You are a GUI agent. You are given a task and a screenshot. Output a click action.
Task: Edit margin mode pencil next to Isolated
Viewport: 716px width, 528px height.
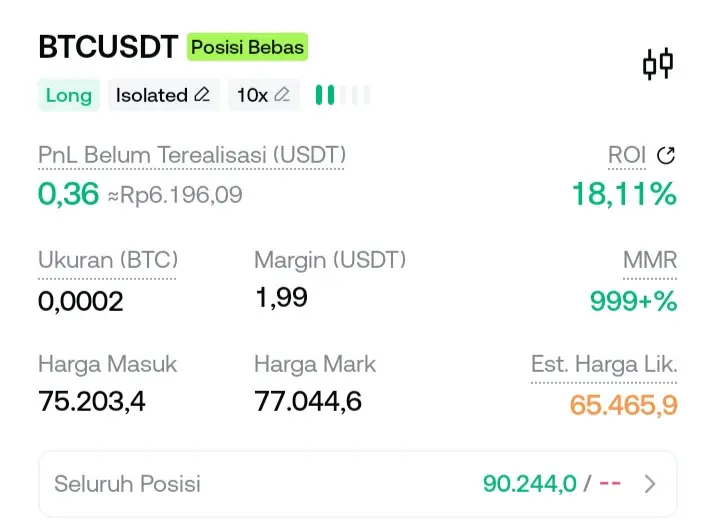pyautogui.click(x=202, y=95)
